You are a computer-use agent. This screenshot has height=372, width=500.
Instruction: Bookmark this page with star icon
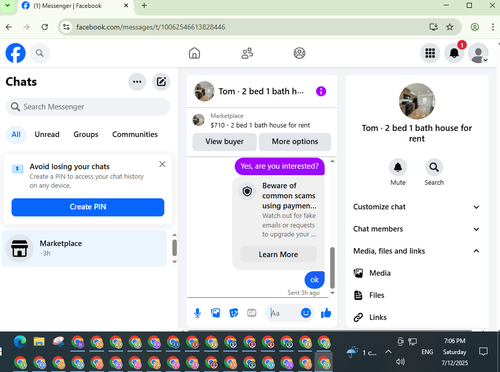pos(450,27)
